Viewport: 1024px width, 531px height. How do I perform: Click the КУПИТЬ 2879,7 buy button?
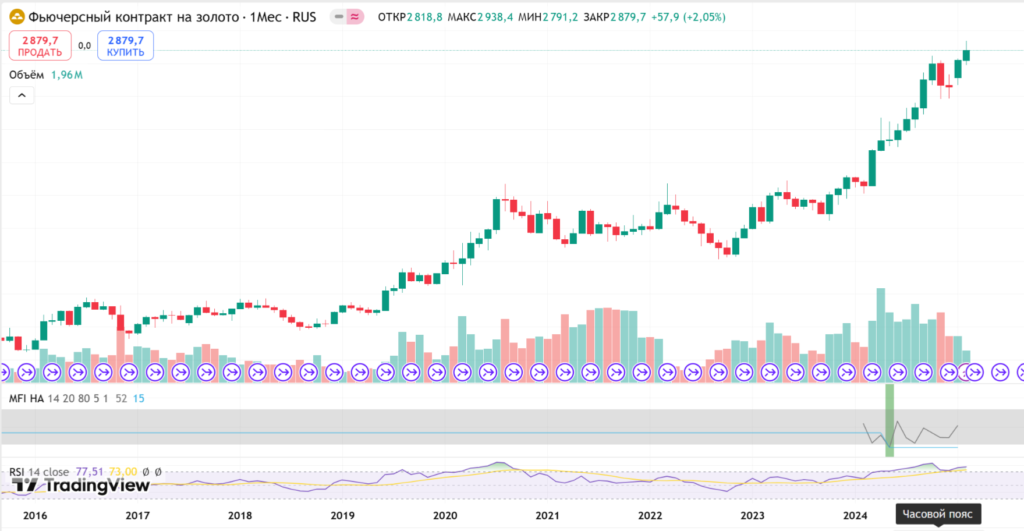pos(125,46)
